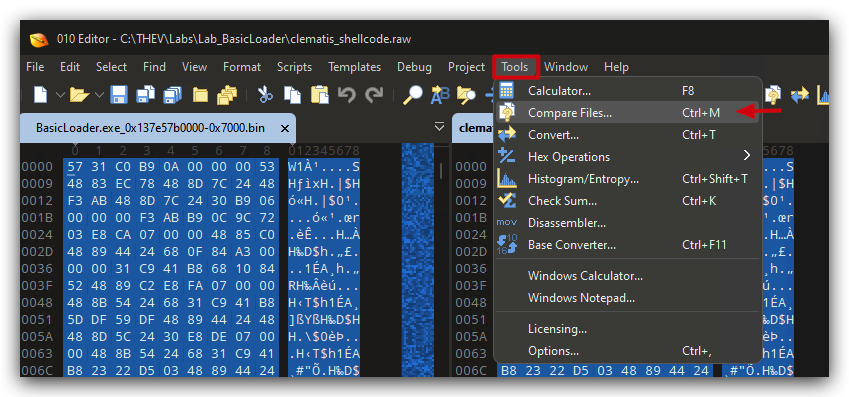This screenshot has height=397, width=849.
Task: Open the New file type dropdown arrow
Action: [60, 95]
